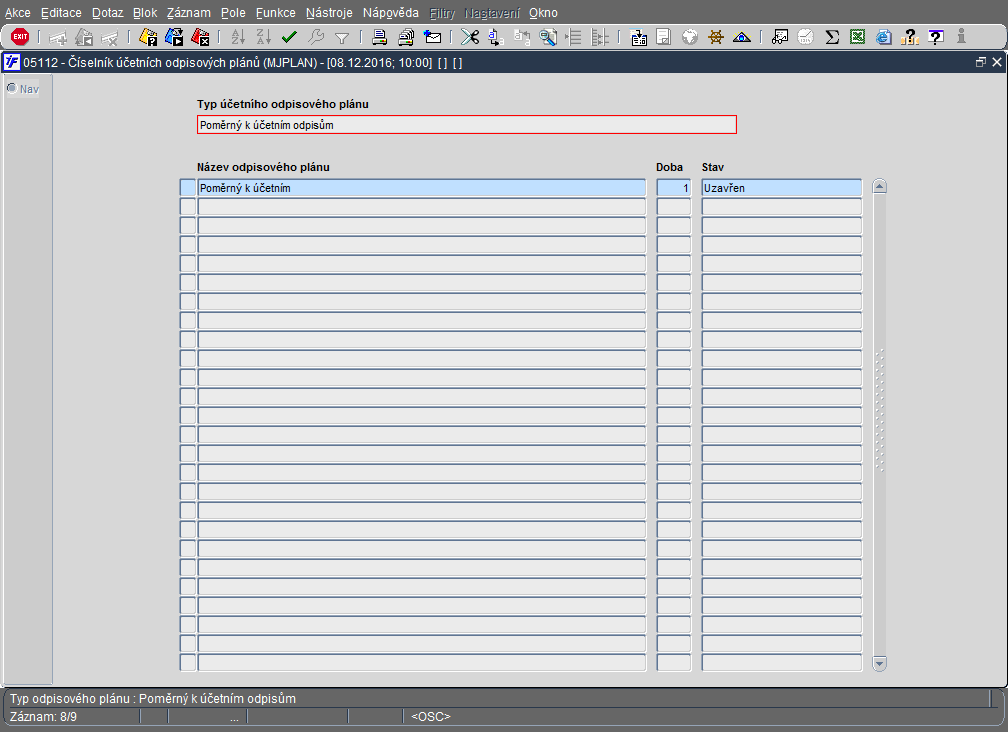Click the scissors cut icon
Image resolution: width=1008 pixels, height=732 pixels.
pos(469,37)
